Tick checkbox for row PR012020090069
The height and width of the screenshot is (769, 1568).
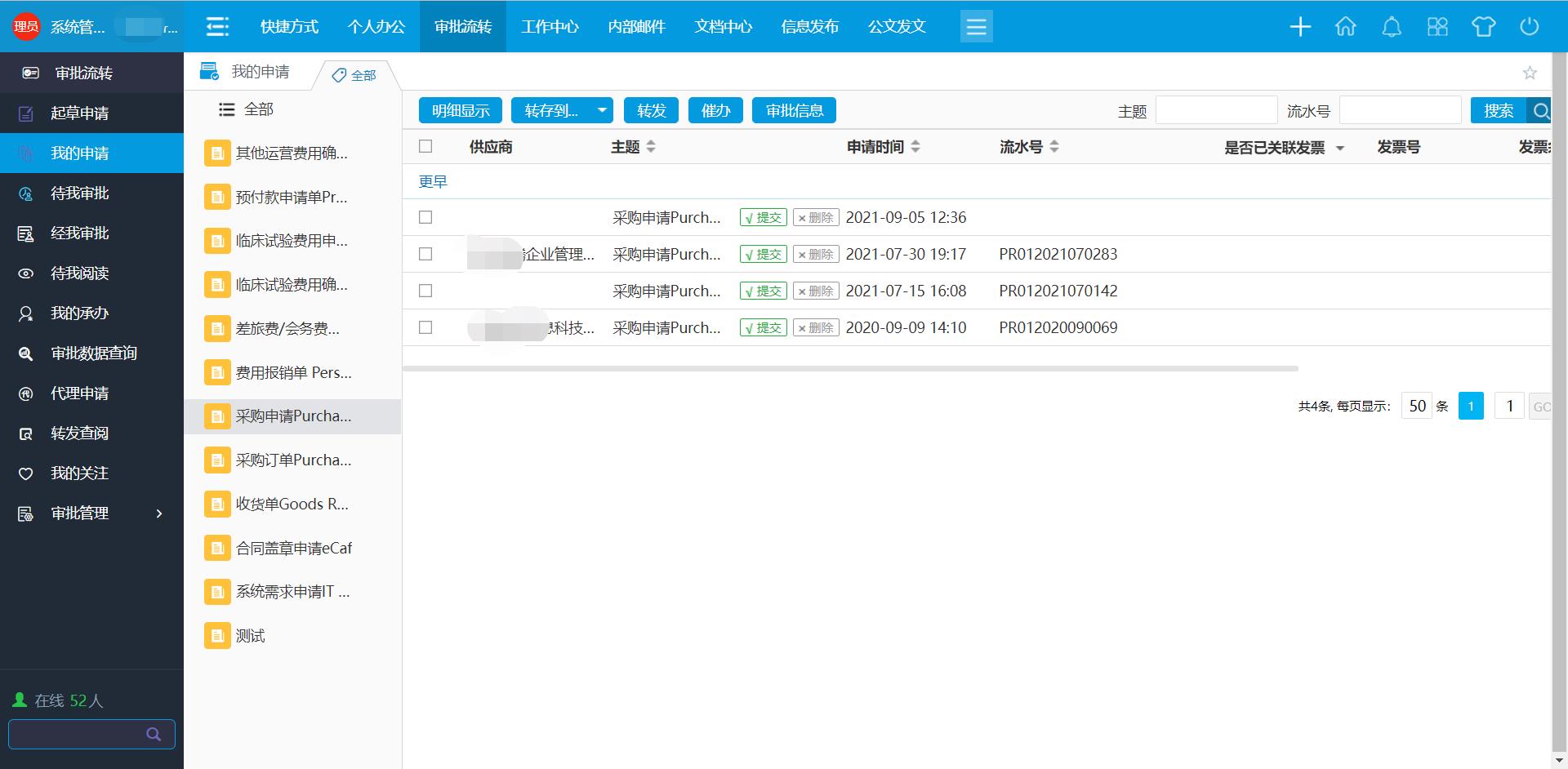click(425, 327)
